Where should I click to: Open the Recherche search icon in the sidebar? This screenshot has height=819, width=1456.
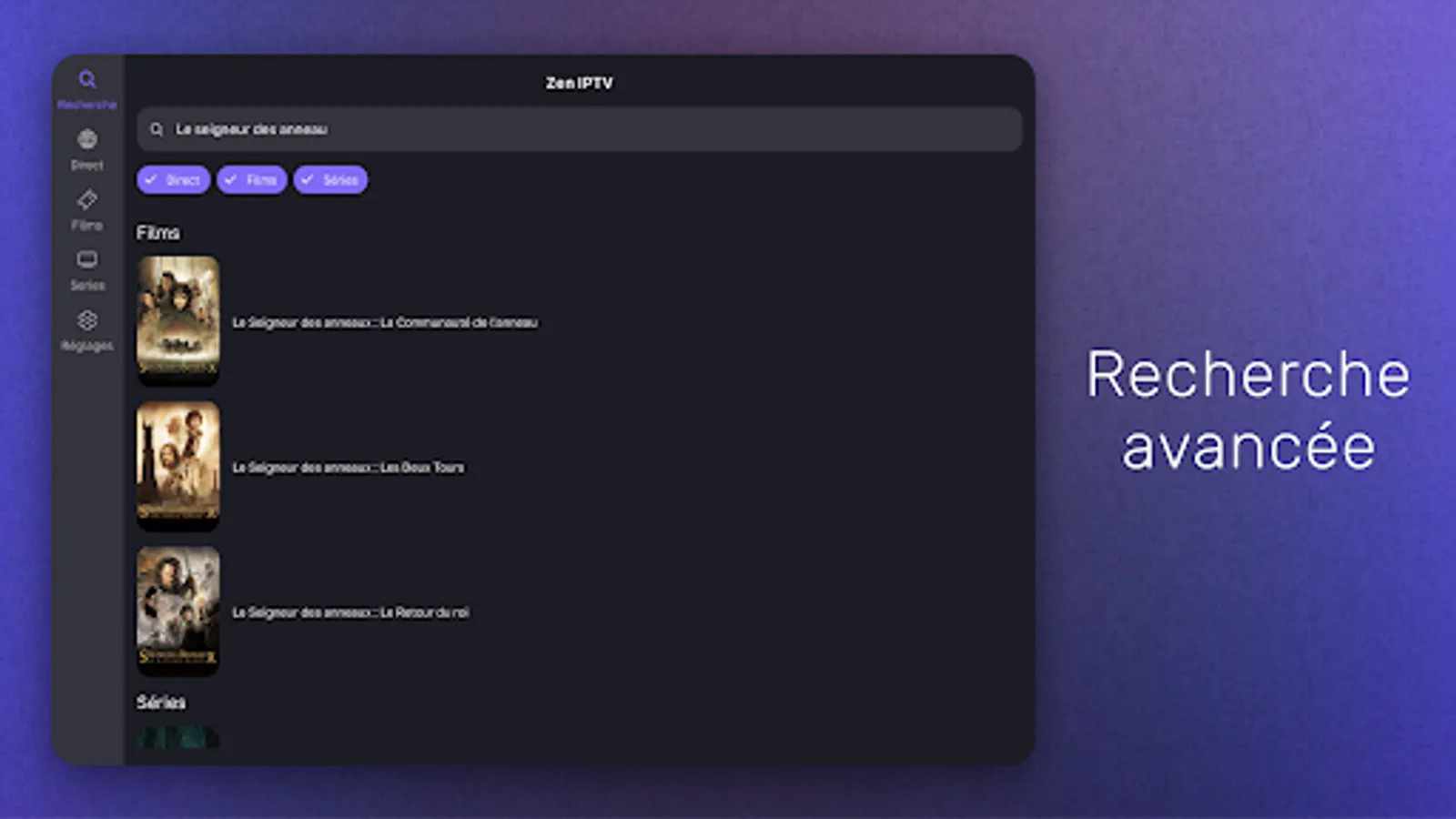coord(87,80)
